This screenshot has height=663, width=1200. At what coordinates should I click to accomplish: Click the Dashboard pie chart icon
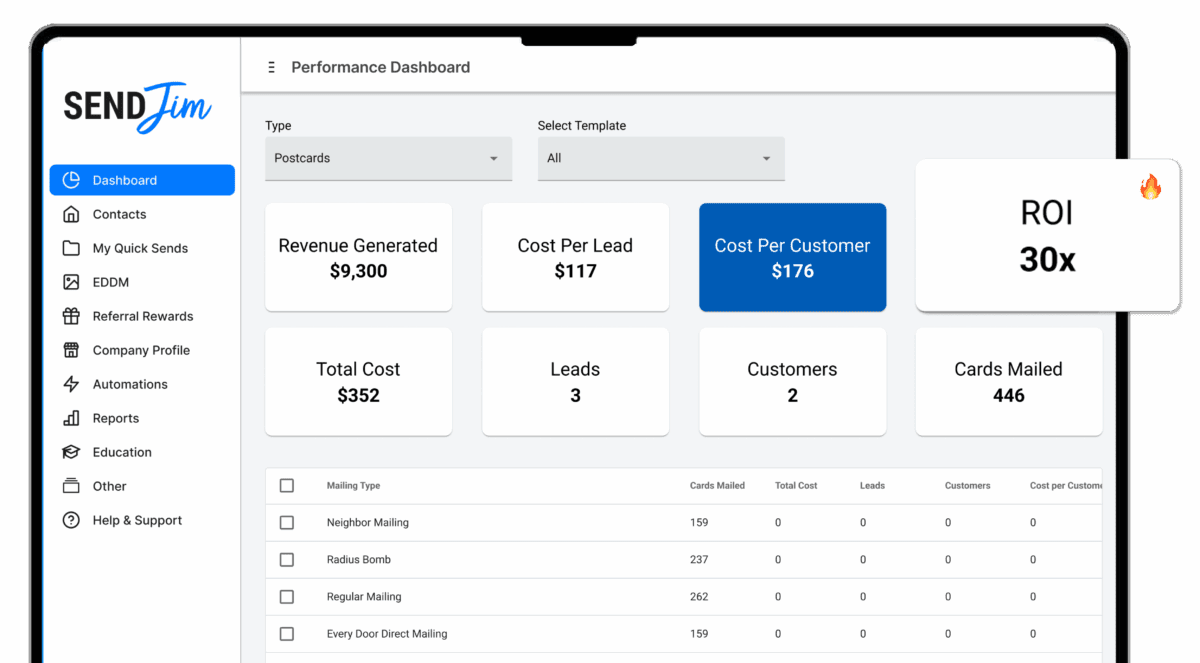coord(71,180)
